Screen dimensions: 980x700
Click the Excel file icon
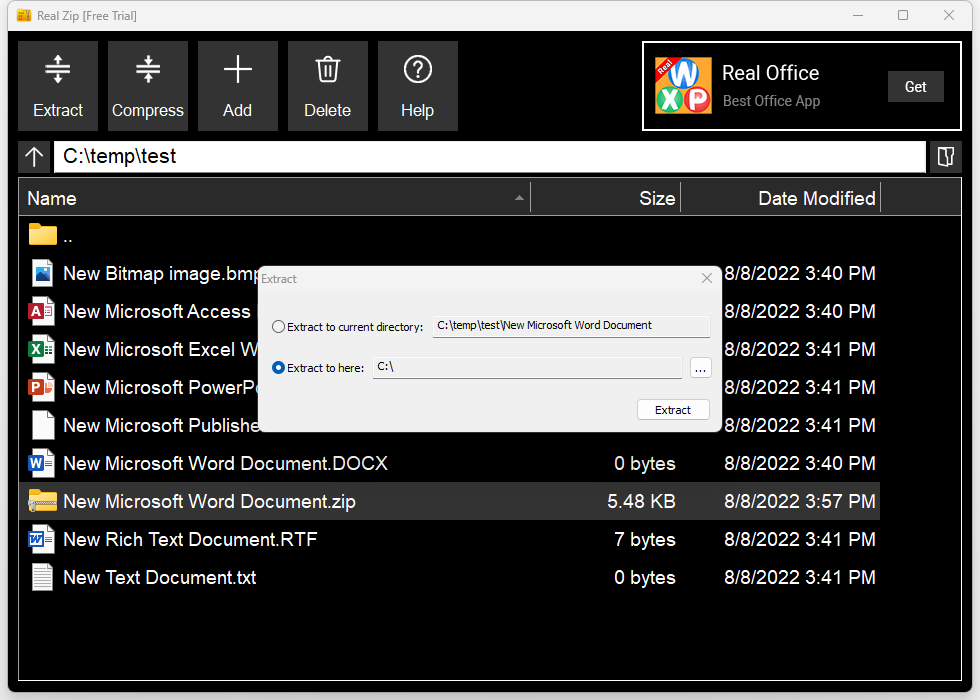(42, 349)
